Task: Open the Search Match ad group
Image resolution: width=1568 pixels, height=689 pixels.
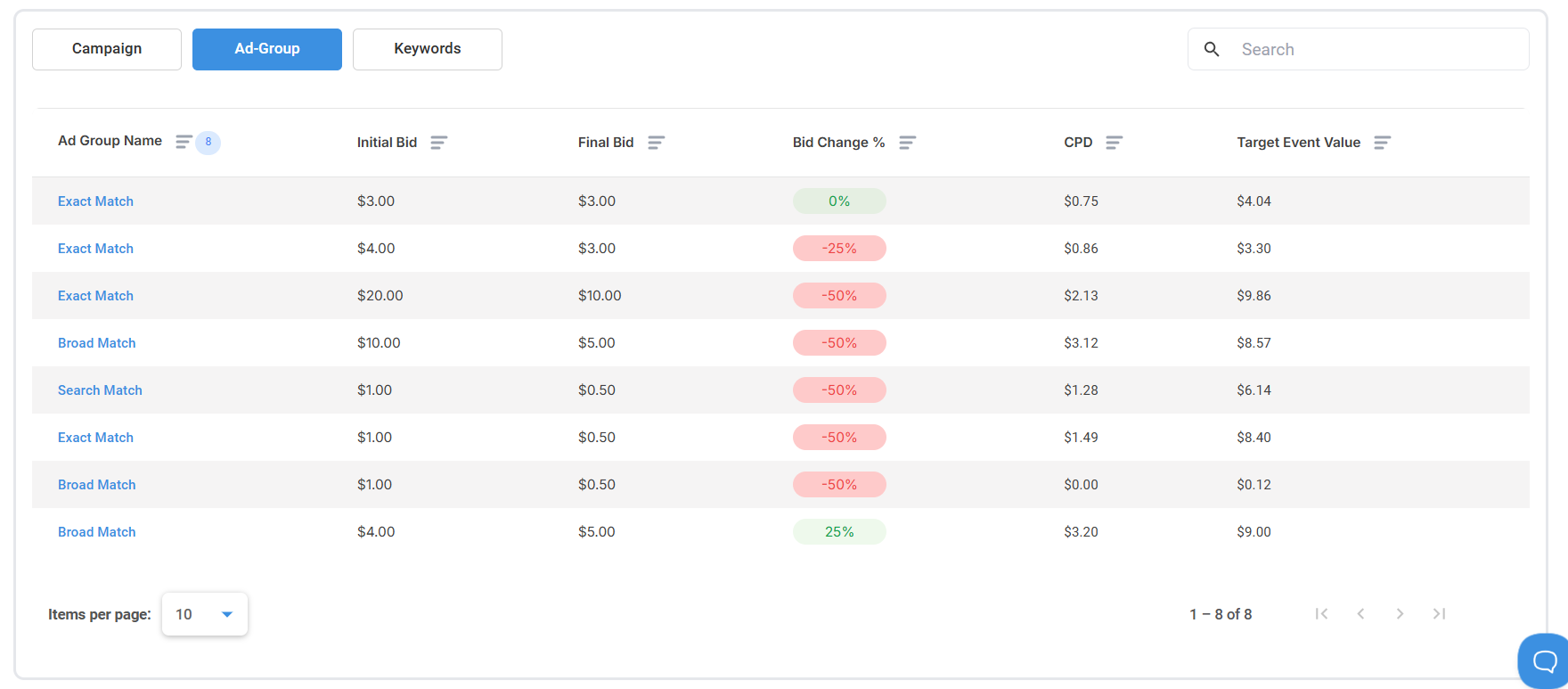Action: point(100,390)
